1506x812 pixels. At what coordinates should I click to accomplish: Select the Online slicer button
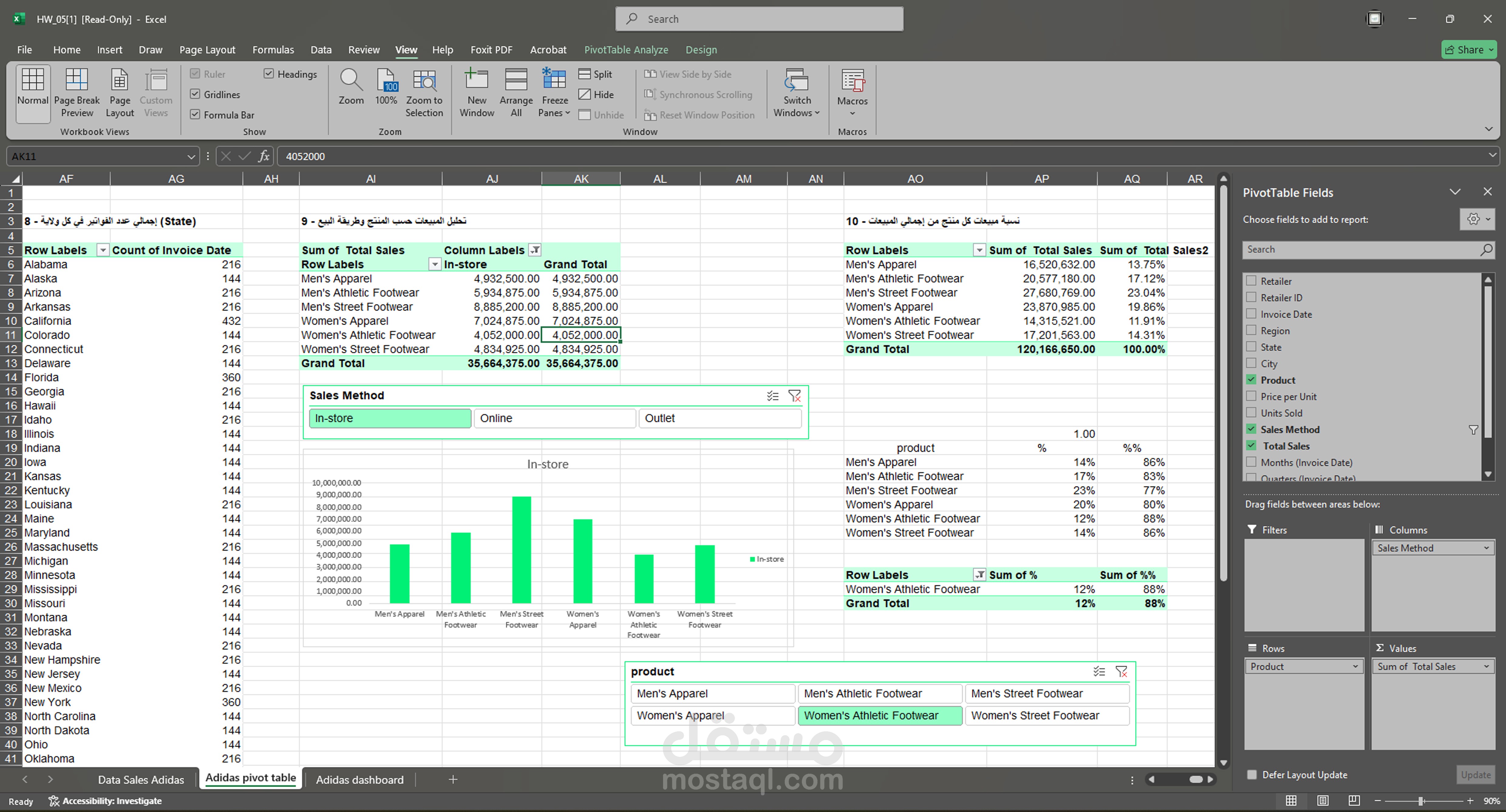click(554, 418)
